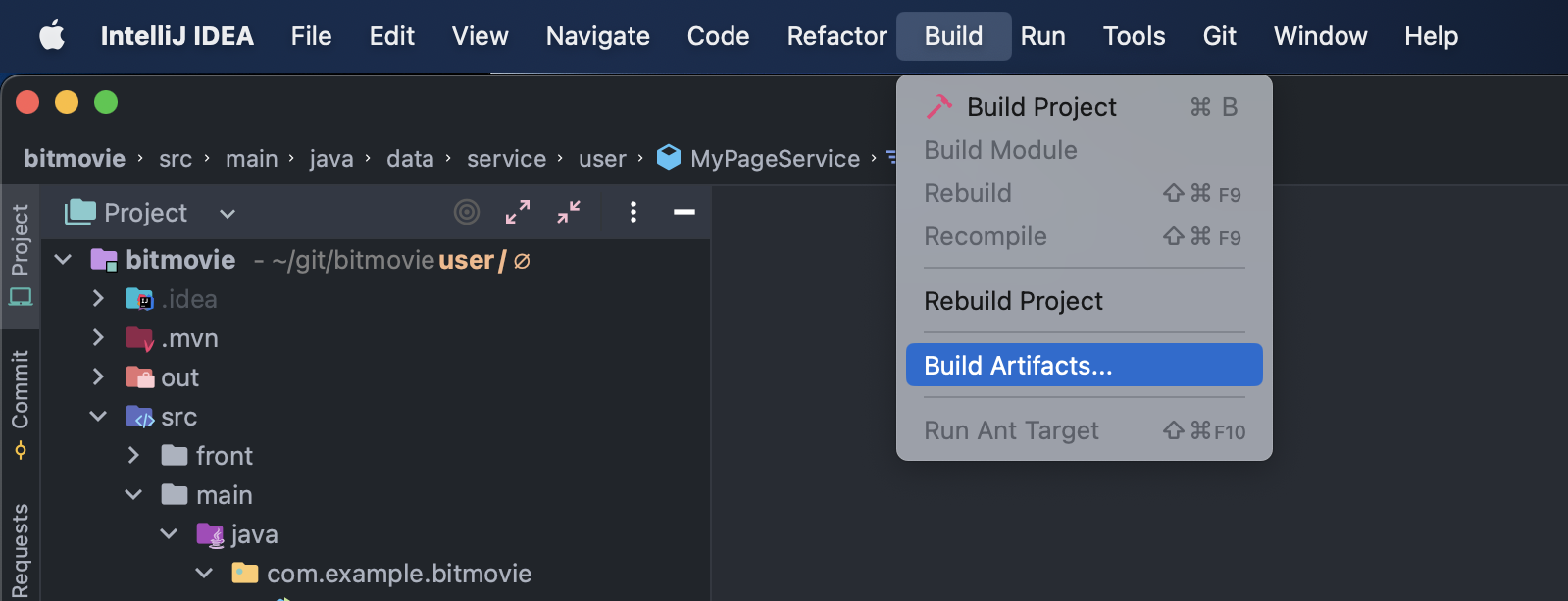Viewport: 1568px width, 601px height.
Task: Click the Expand All arrows icon
Action: coord(518,212)
